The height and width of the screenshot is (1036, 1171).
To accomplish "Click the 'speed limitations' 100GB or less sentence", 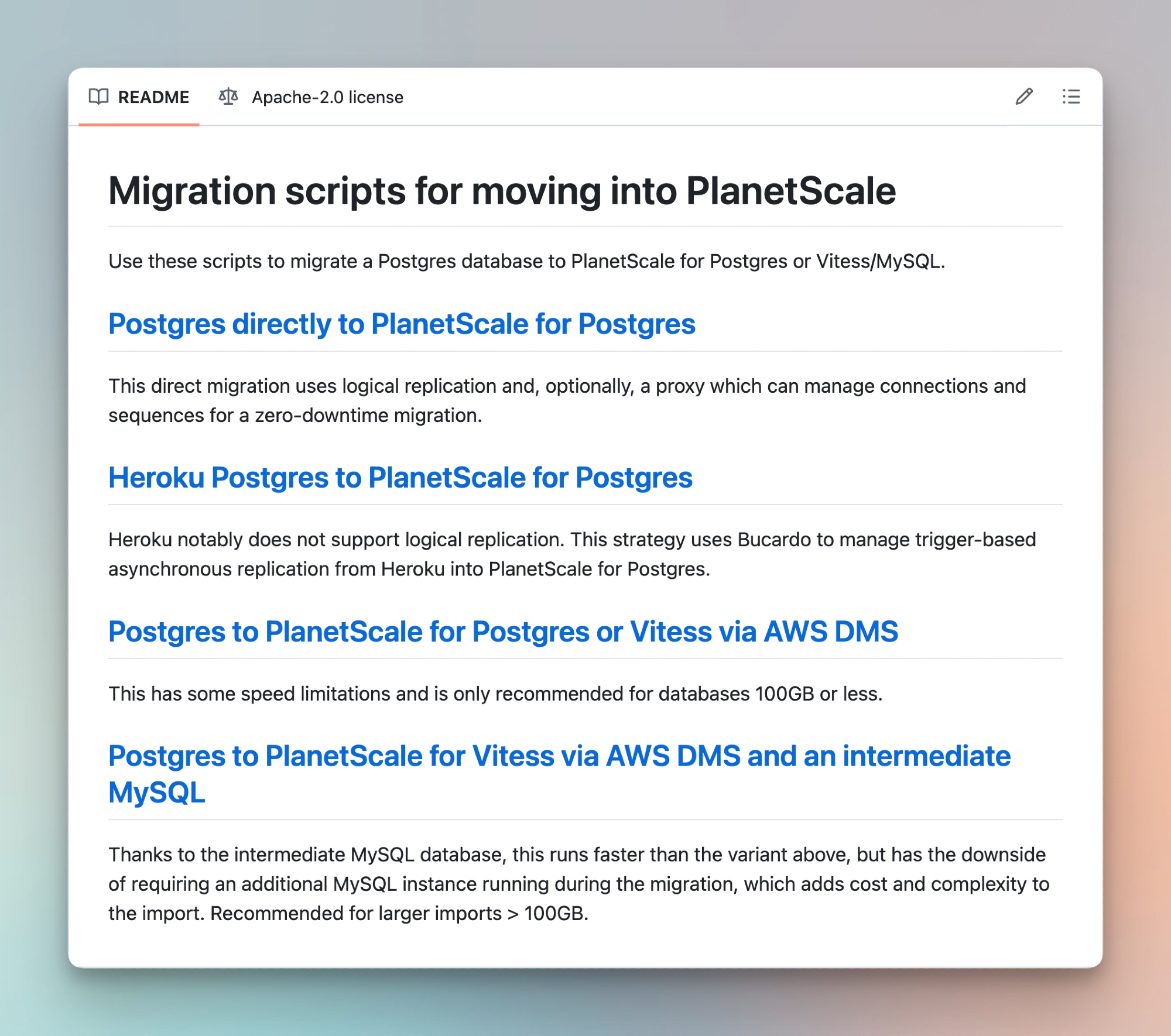I will pyautogui.click(x=495, y=694).
